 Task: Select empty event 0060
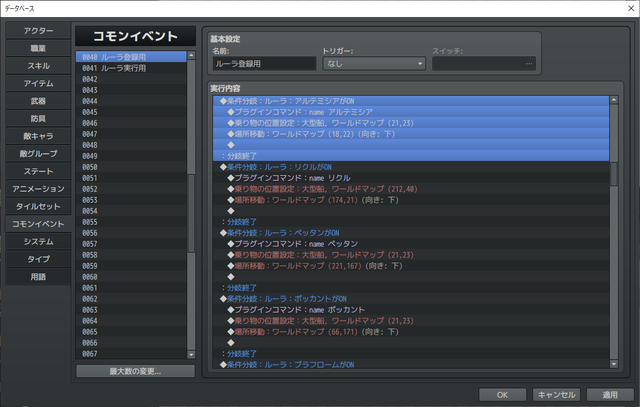pos(131,277)
